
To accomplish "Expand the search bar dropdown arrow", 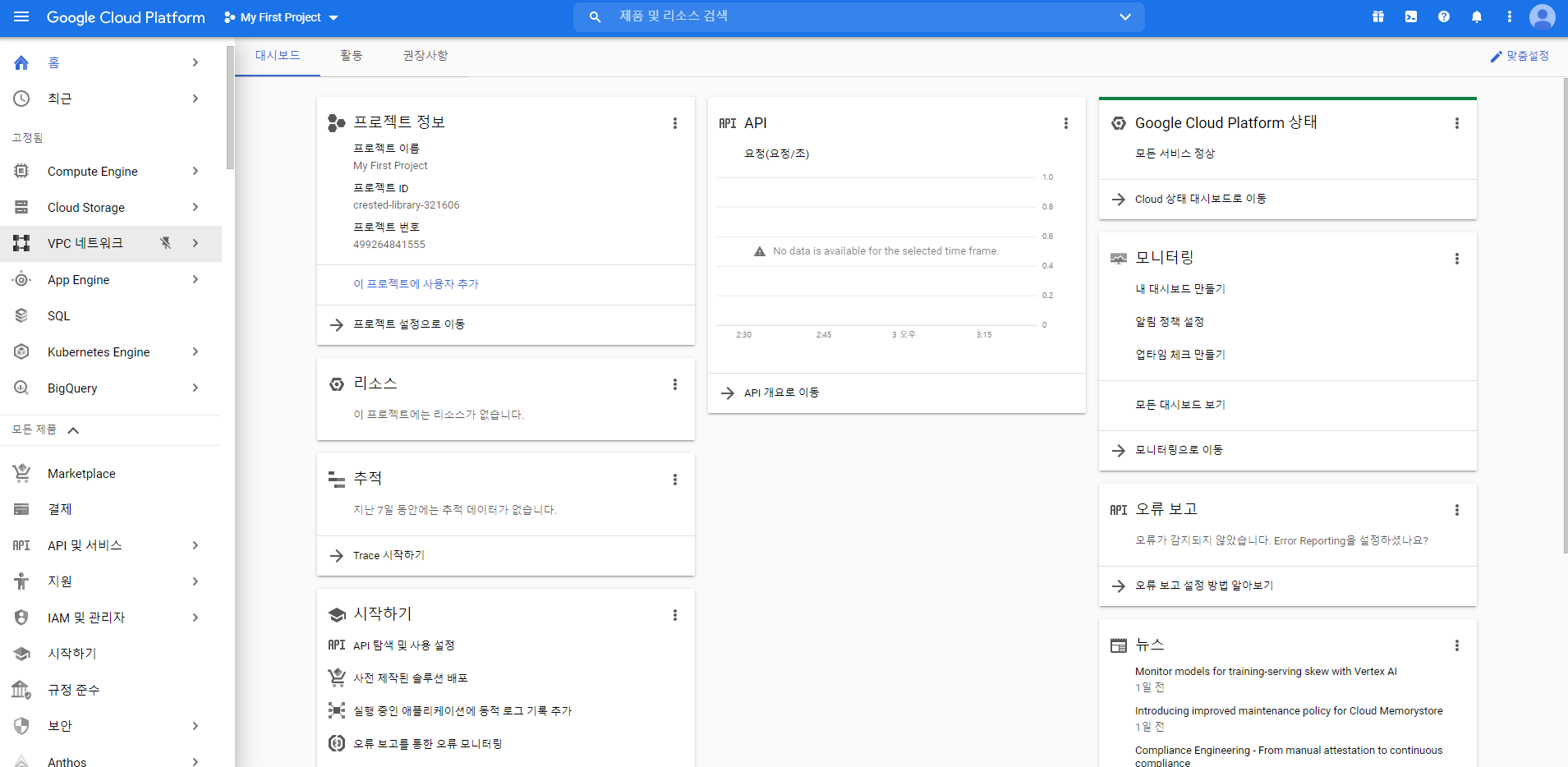I will point(1125,17).
